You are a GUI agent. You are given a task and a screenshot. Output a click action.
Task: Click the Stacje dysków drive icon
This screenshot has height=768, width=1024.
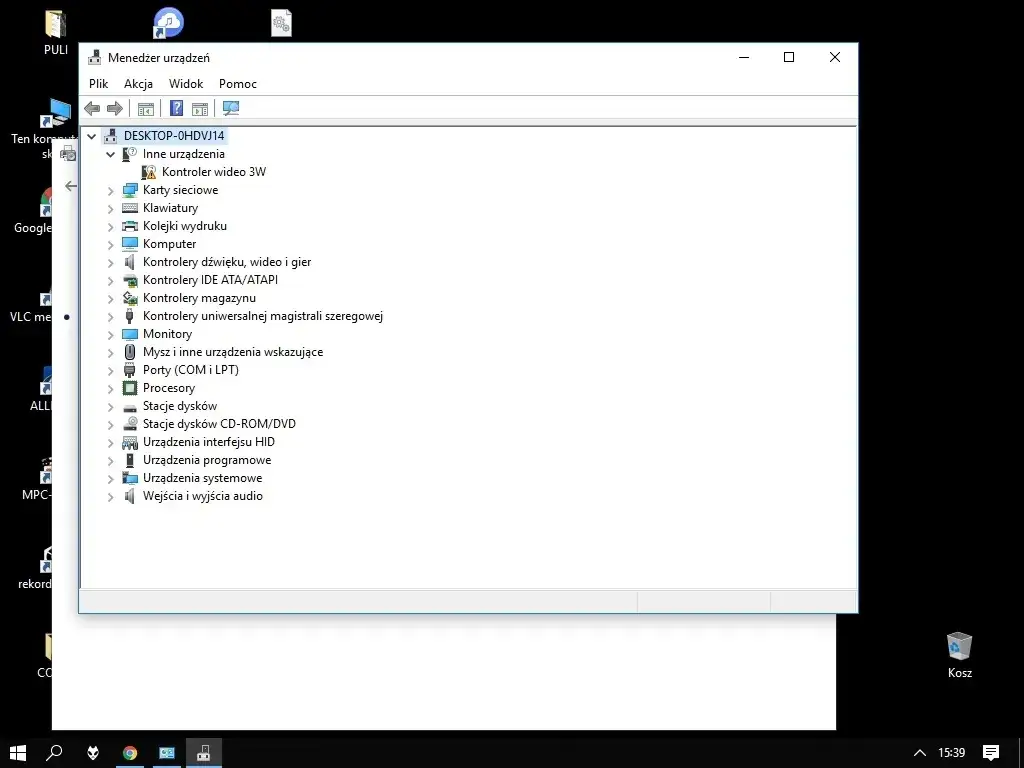tap(130, 407)
